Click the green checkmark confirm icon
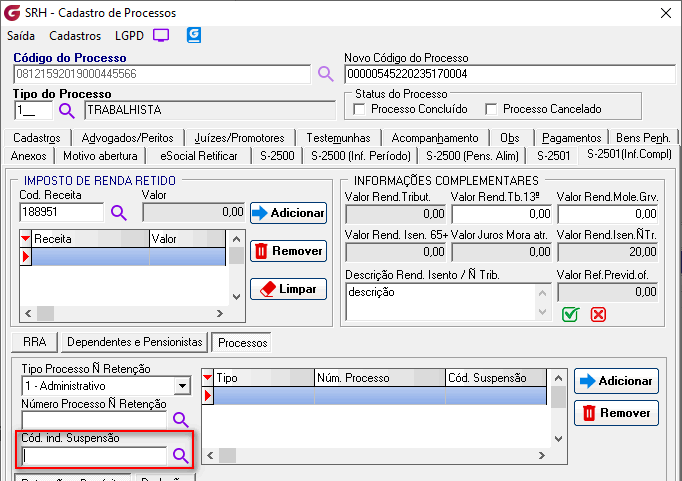The height and width of the screenshot is (481, 682). [x=570, y=315]
